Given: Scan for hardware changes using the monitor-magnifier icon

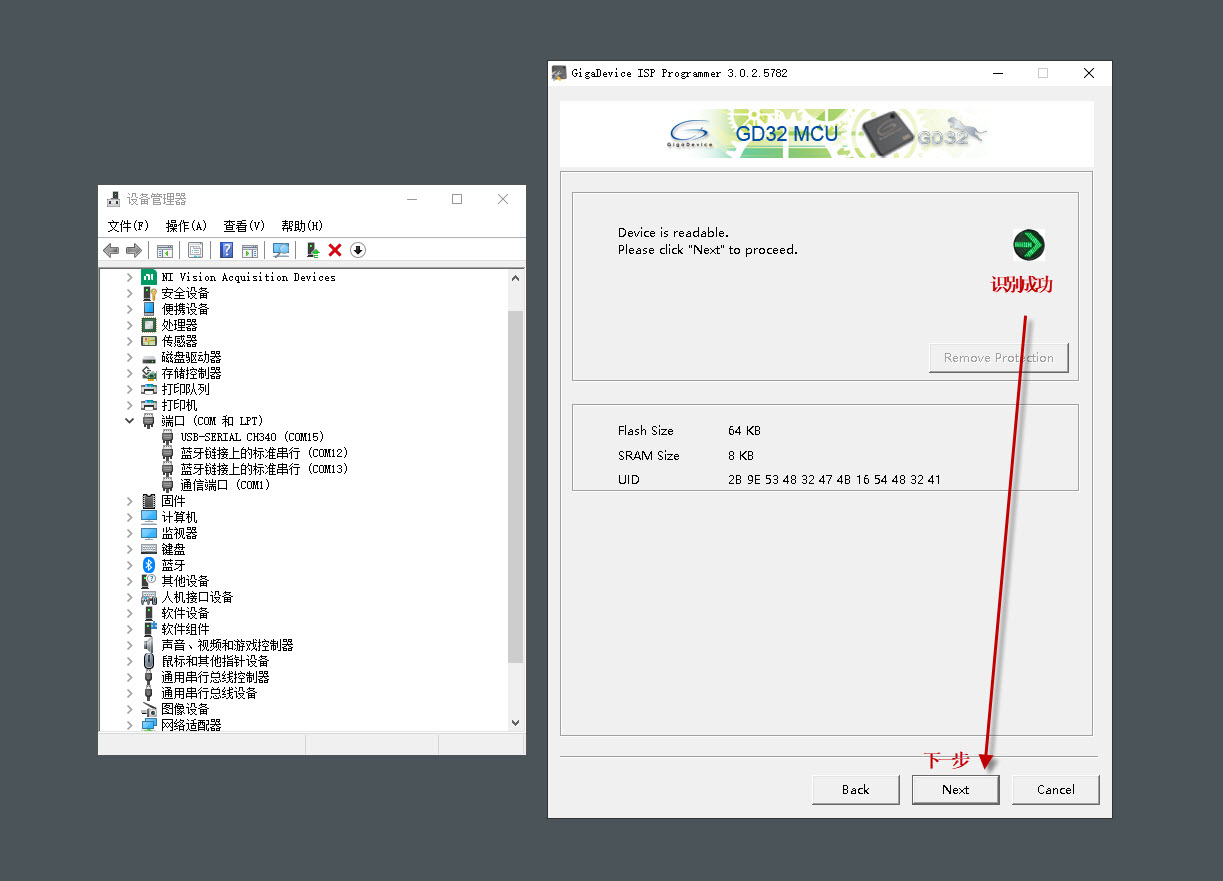Looking at the screenshot, I should [281, 250].
